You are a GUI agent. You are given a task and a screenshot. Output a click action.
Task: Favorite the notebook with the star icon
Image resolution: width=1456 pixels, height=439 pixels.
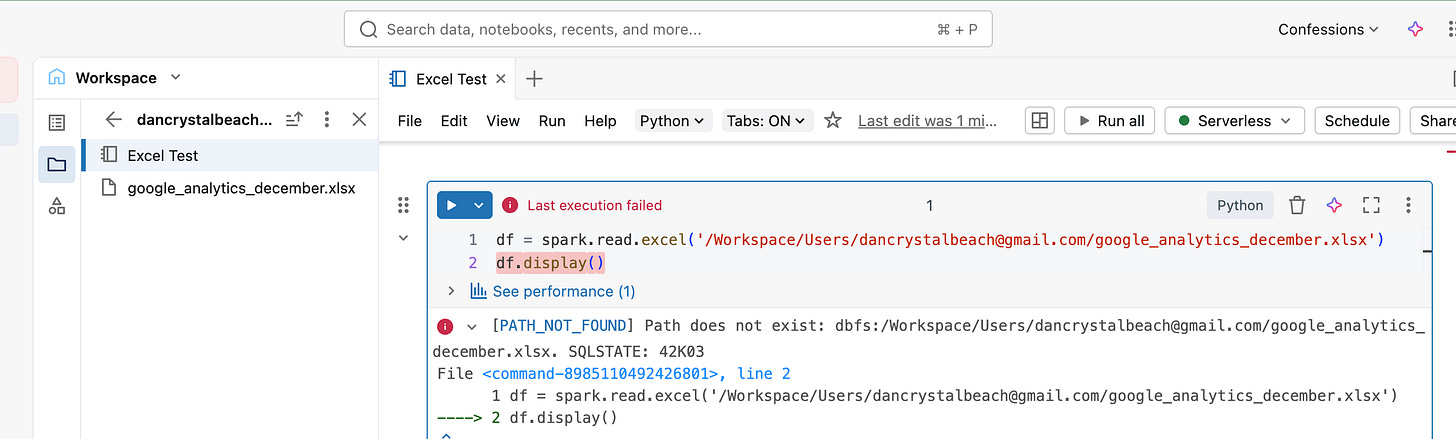(832, 120)
